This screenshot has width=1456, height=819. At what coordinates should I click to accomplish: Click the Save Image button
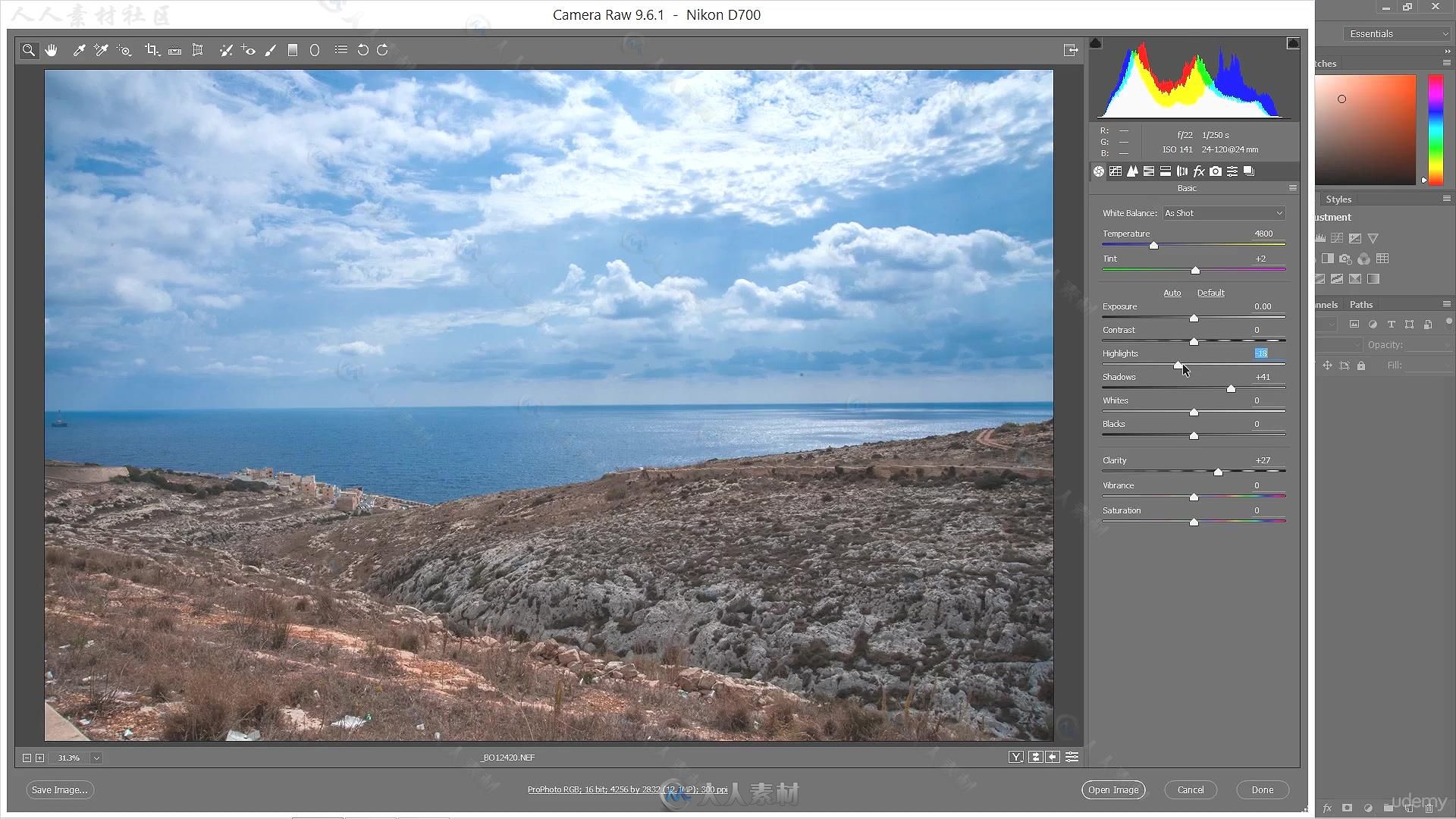point(60,789)
